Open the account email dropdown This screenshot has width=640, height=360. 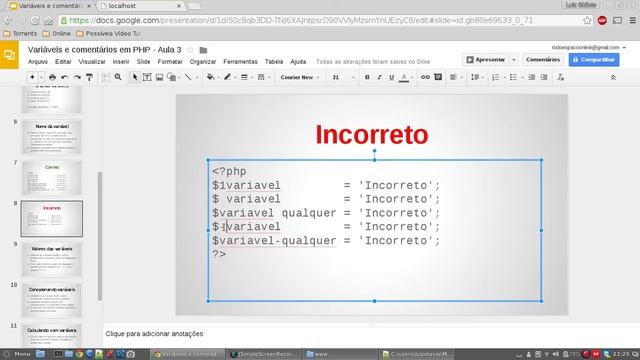(x=588, y=47)
